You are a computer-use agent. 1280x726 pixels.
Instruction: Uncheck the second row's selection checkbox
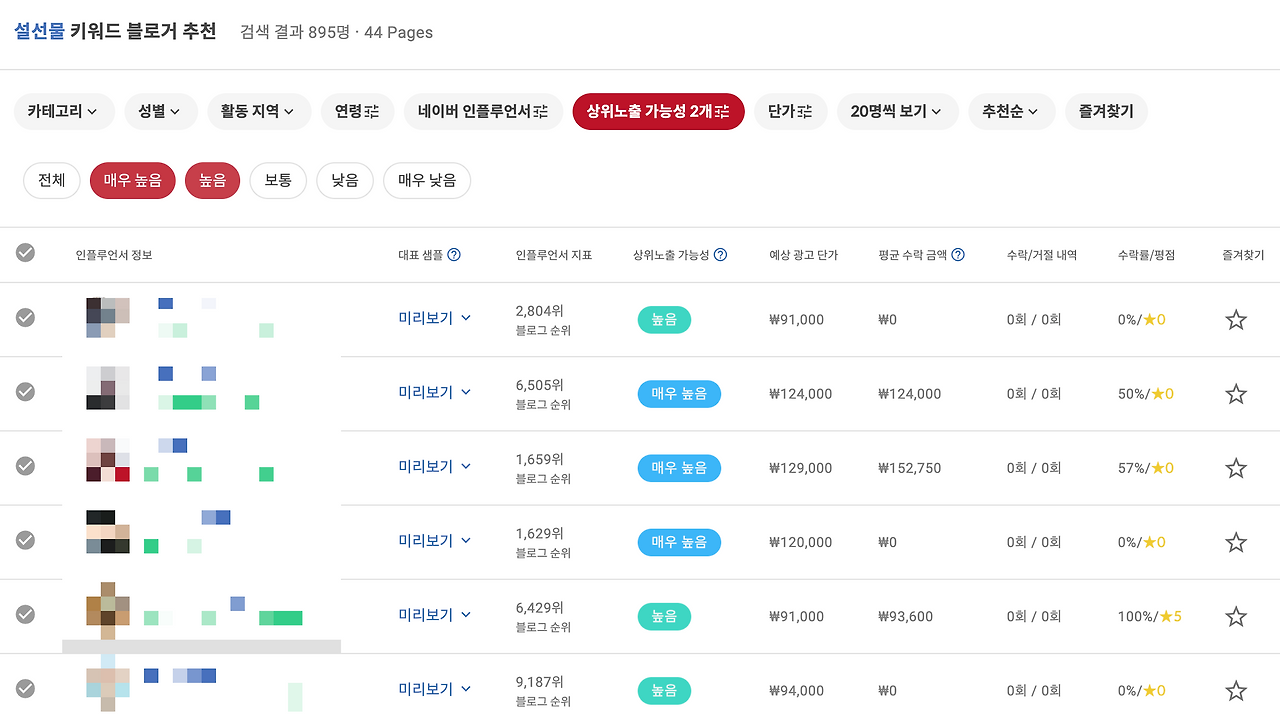click(25, 392)
